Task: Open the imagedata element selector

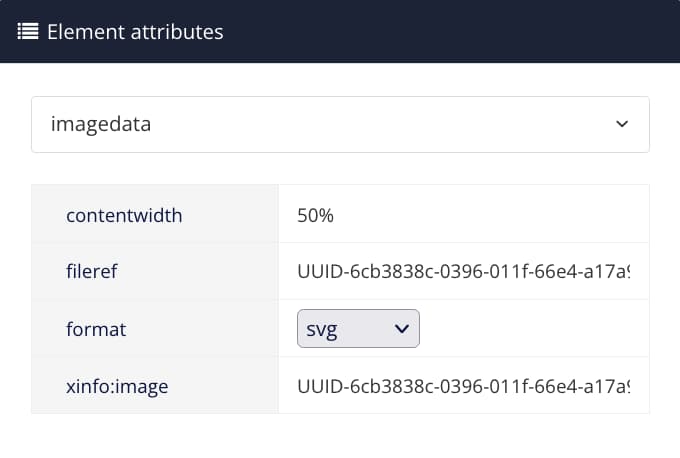Action: click(340, 124)
